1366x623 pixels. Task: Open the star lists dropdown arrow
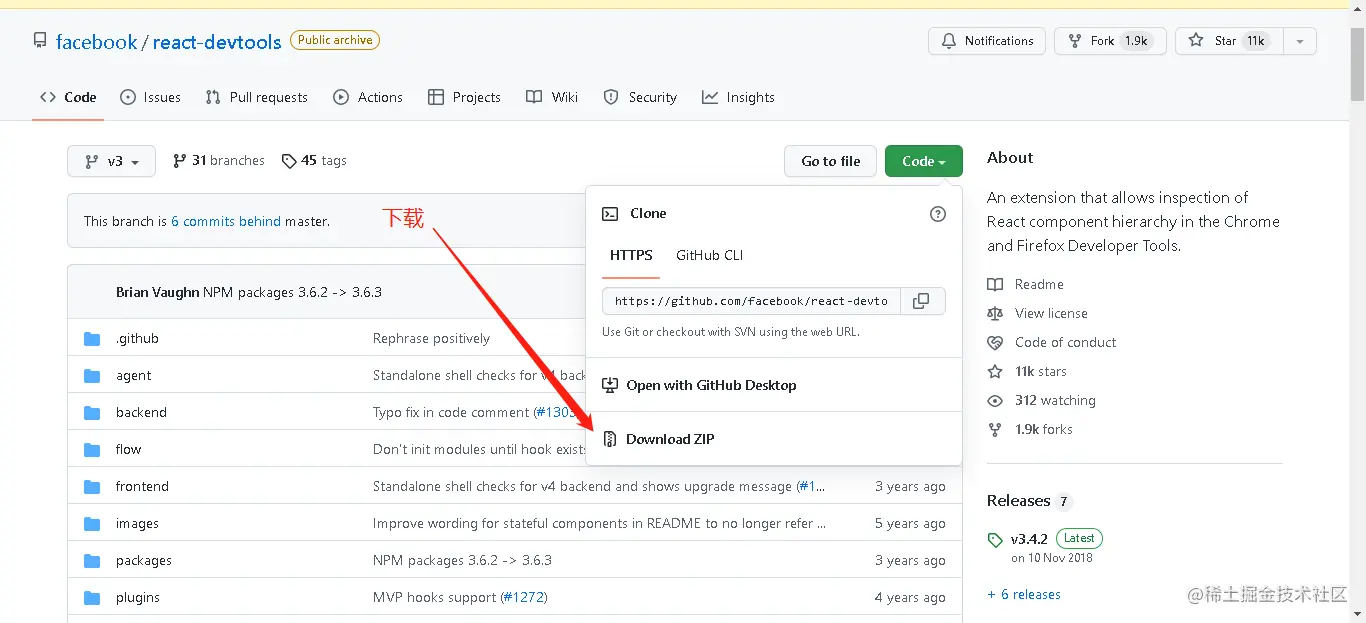pyautogui.click(x=1300, y=41)
